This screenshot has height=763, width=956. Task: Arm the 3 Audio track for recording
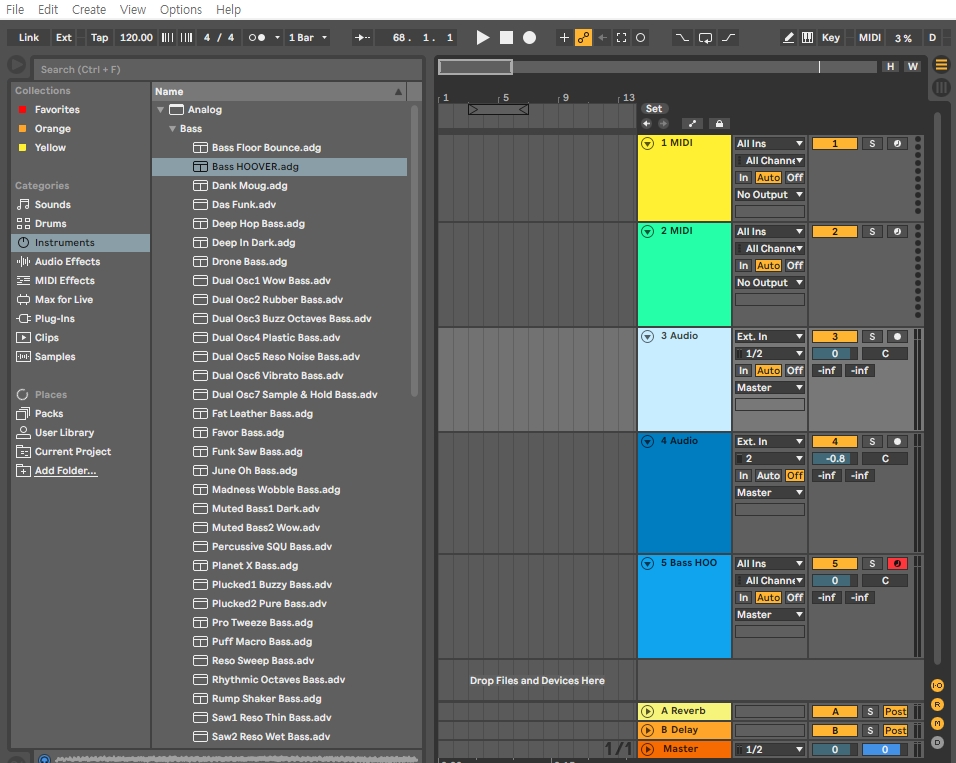pyautogui.click(x=897, y=337)
